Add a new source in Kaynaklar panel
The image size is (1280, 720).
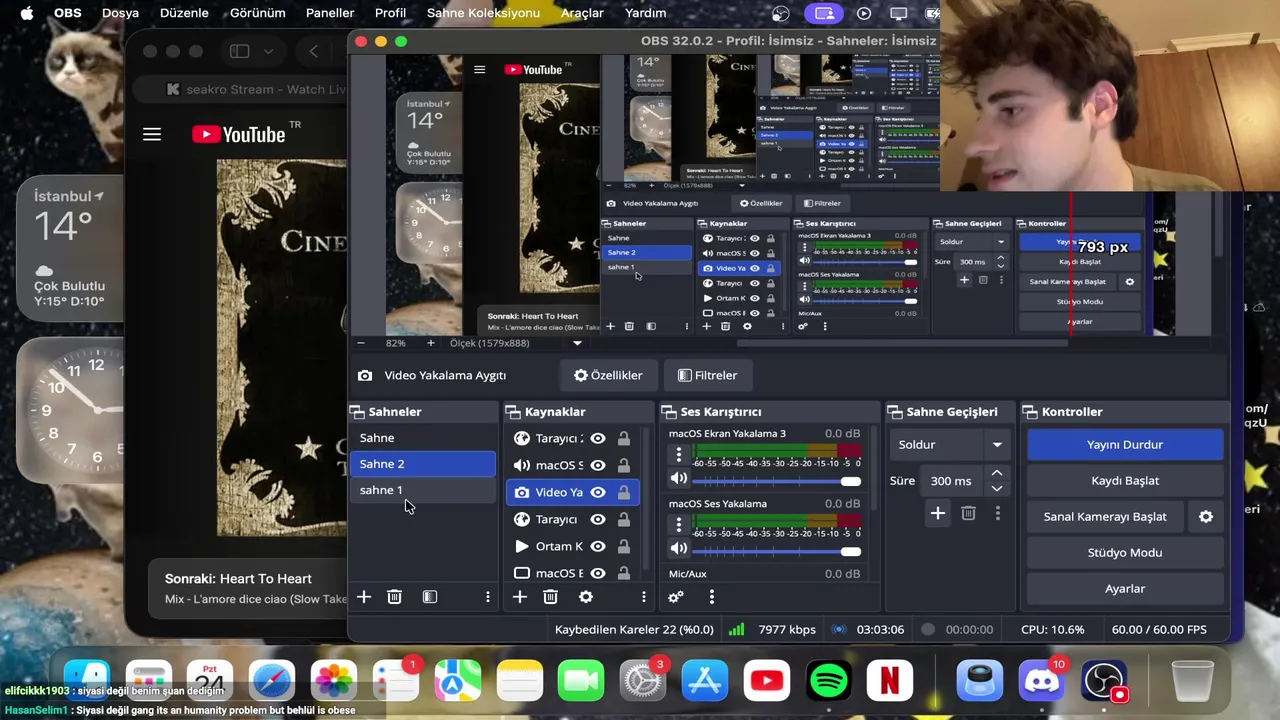point(520,597)
